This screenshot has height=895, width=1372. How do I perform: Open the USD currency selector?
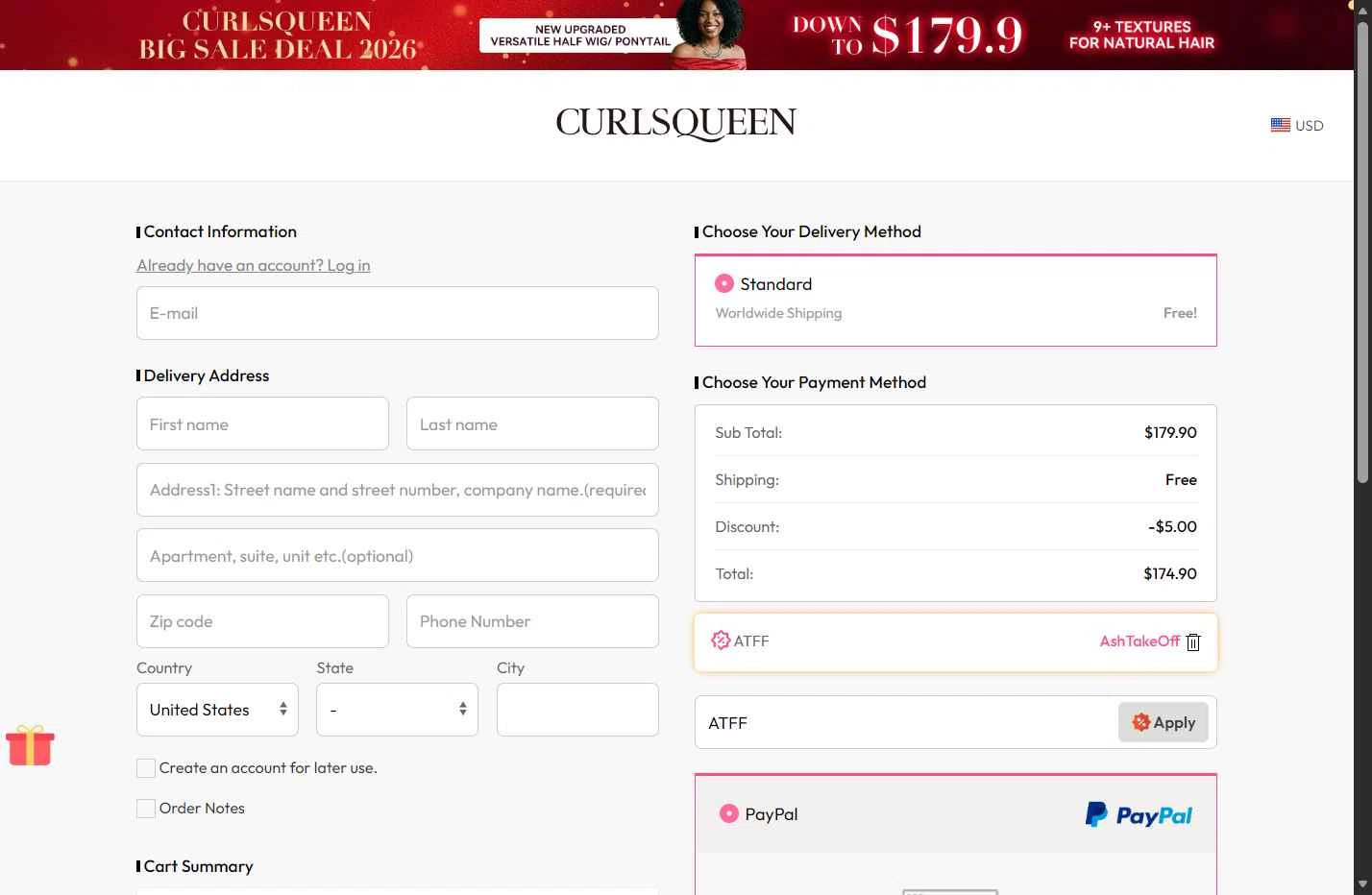[x=1297, y=125]
